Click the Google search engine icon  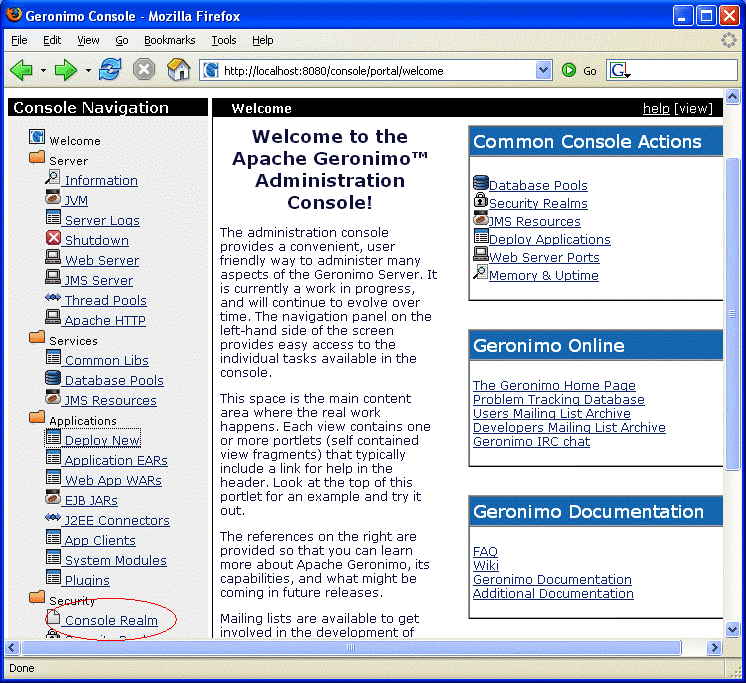[x=619, y=70]
